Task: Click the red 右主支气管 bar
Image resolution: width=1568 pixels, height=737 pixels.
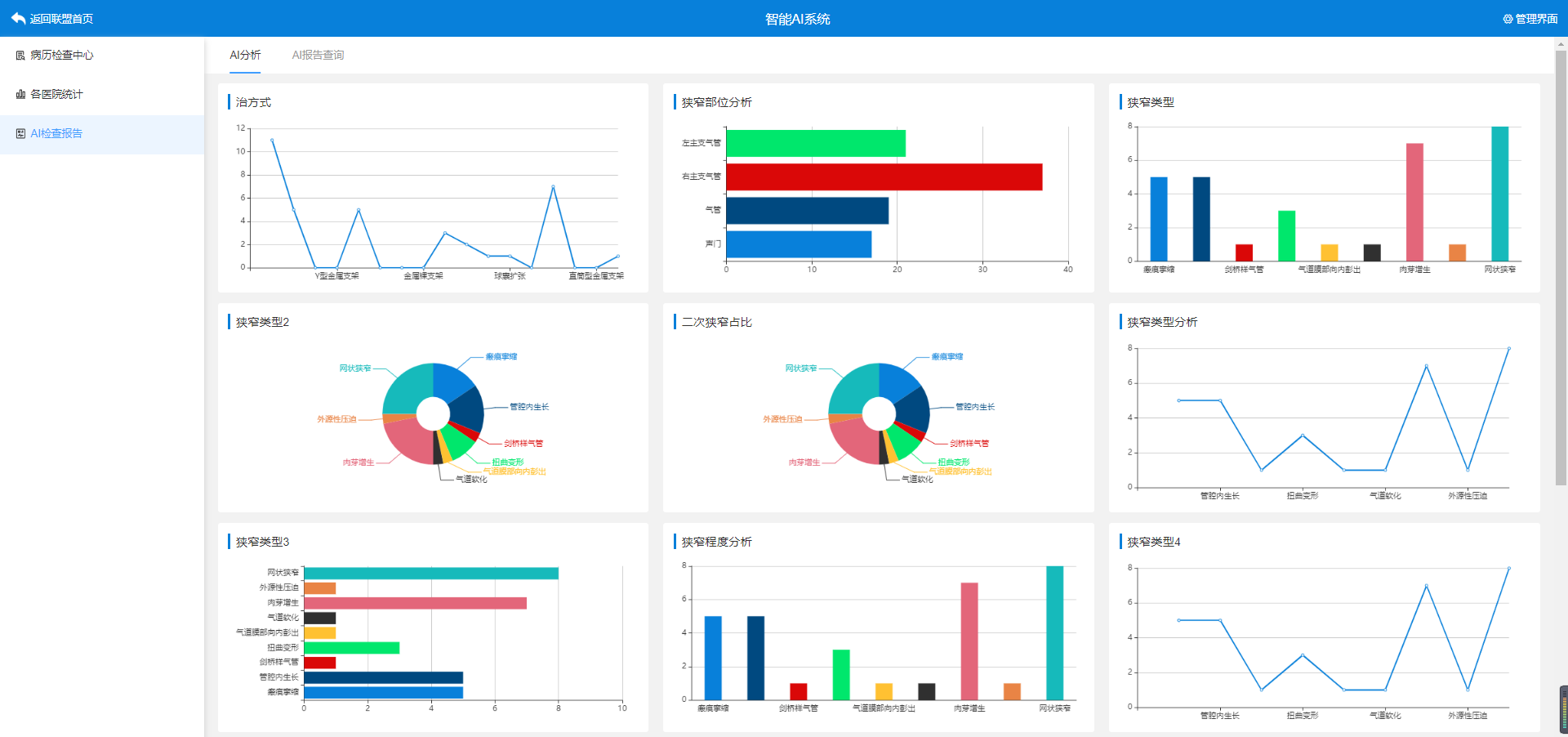Action: (x=884, y=176)
